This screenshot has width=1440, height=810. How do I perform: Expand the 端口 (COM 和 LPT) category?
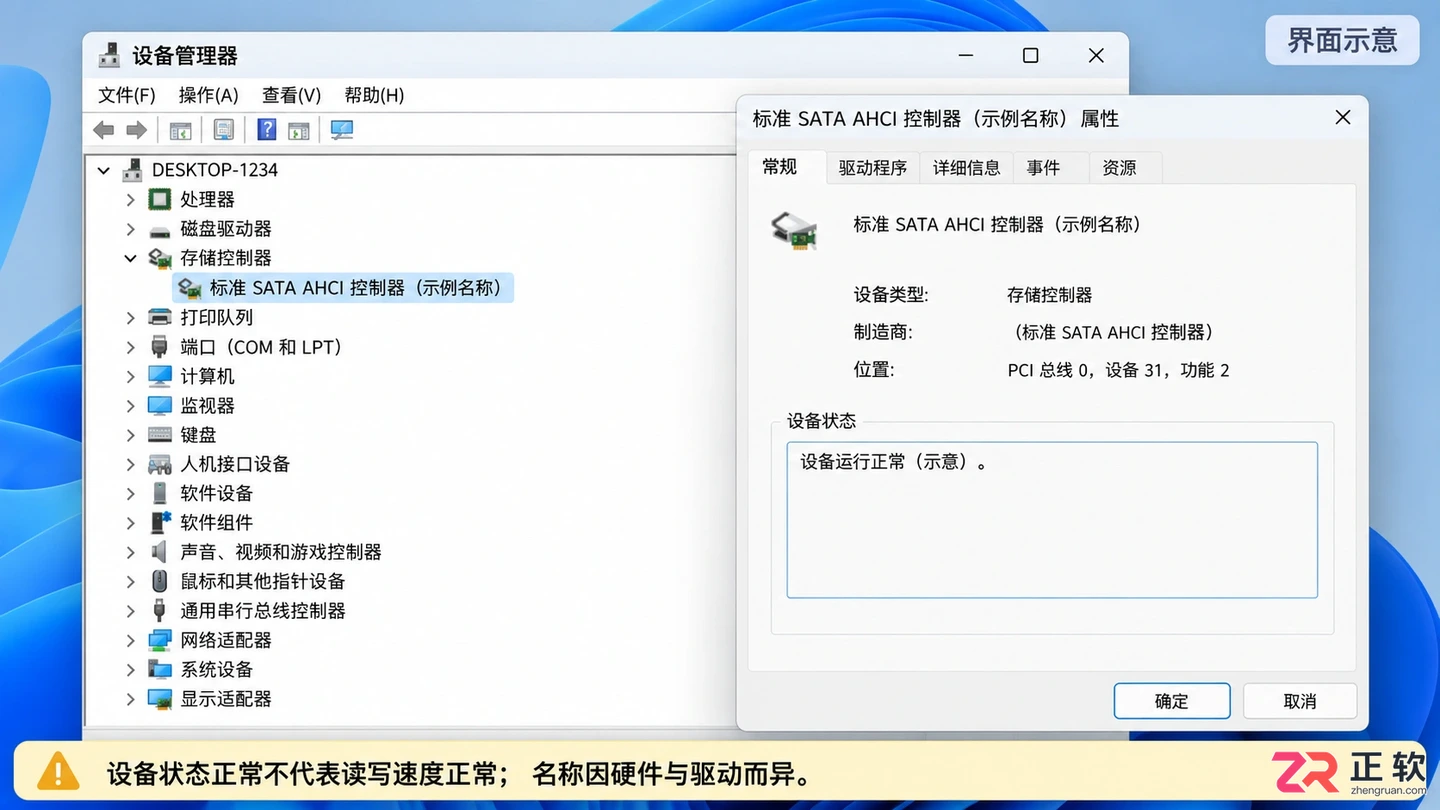(x=130, y=347)
